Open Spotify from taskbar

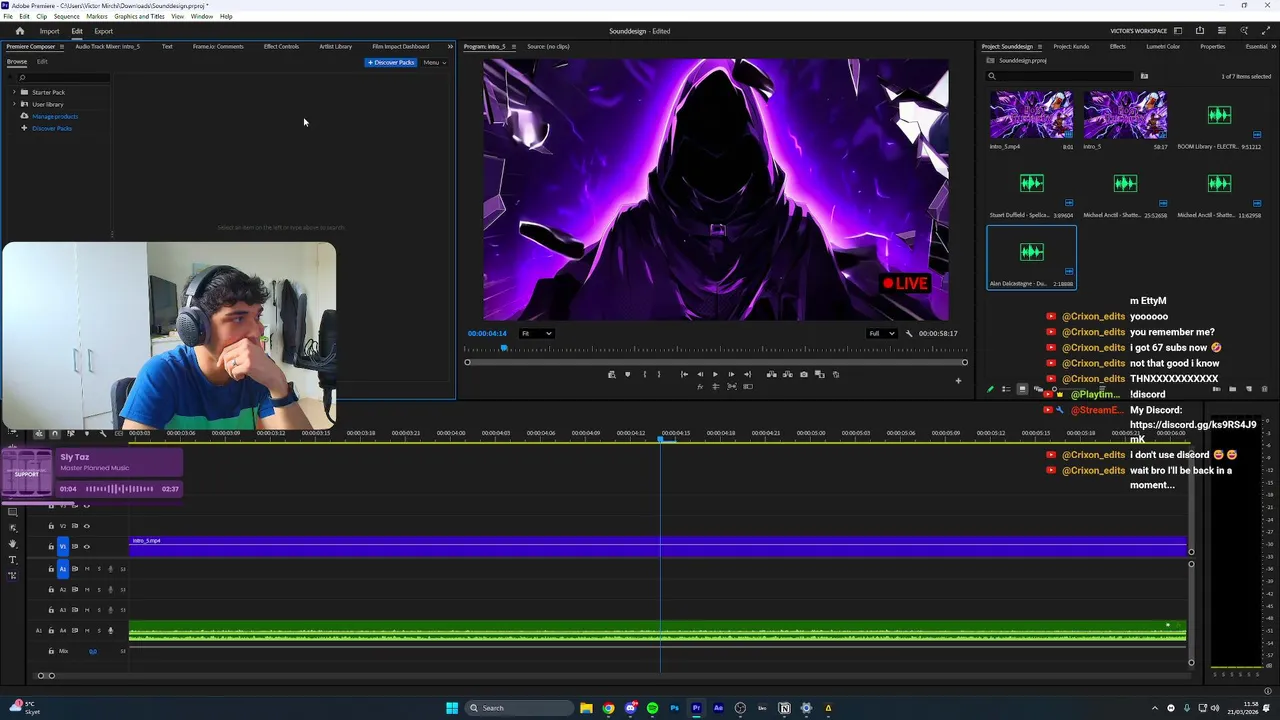(652, 708)
